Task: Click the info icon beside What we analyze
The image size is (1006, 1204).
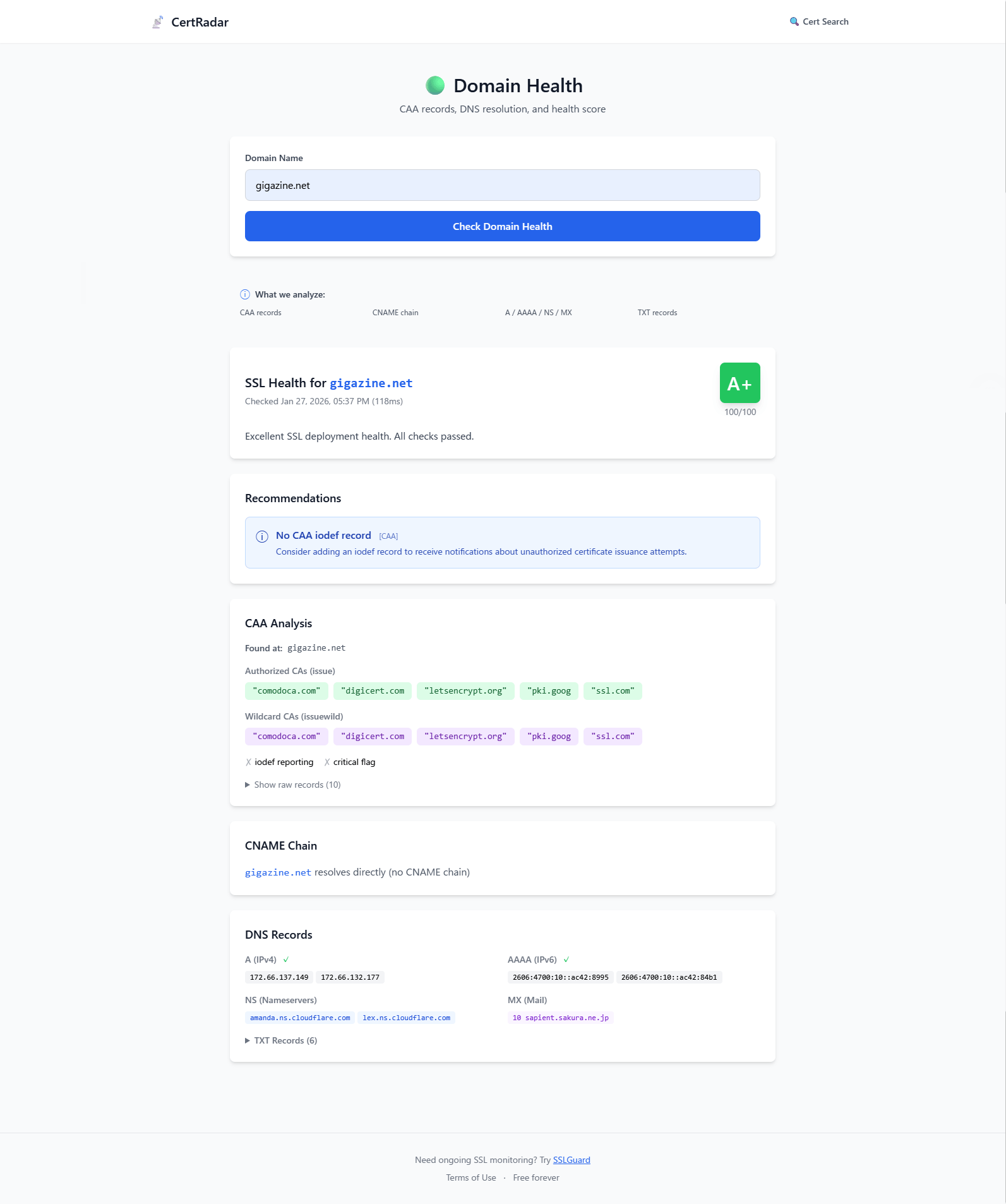Action: tap(245, 294)
